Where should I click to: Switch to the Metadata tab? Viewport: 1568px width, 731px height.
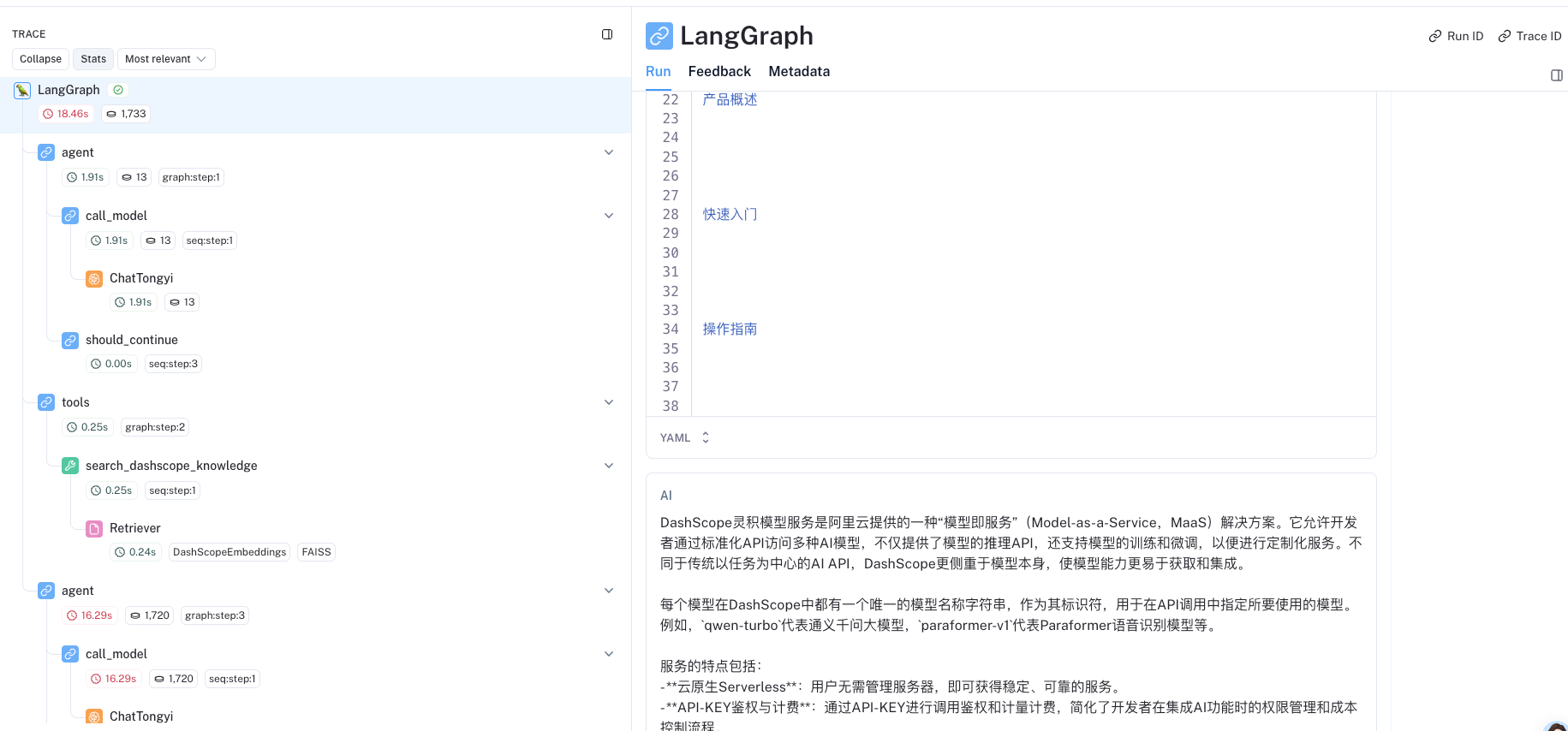point(799,72)
